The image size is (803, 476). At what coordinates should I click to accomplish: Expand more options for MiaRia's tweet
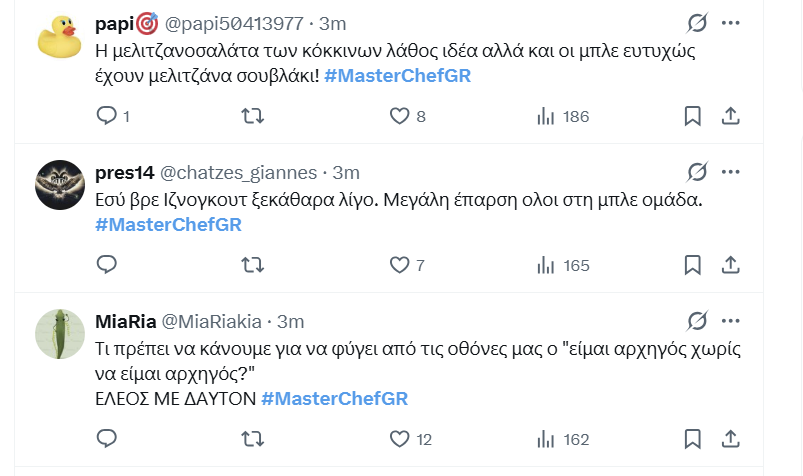point(731,321)
